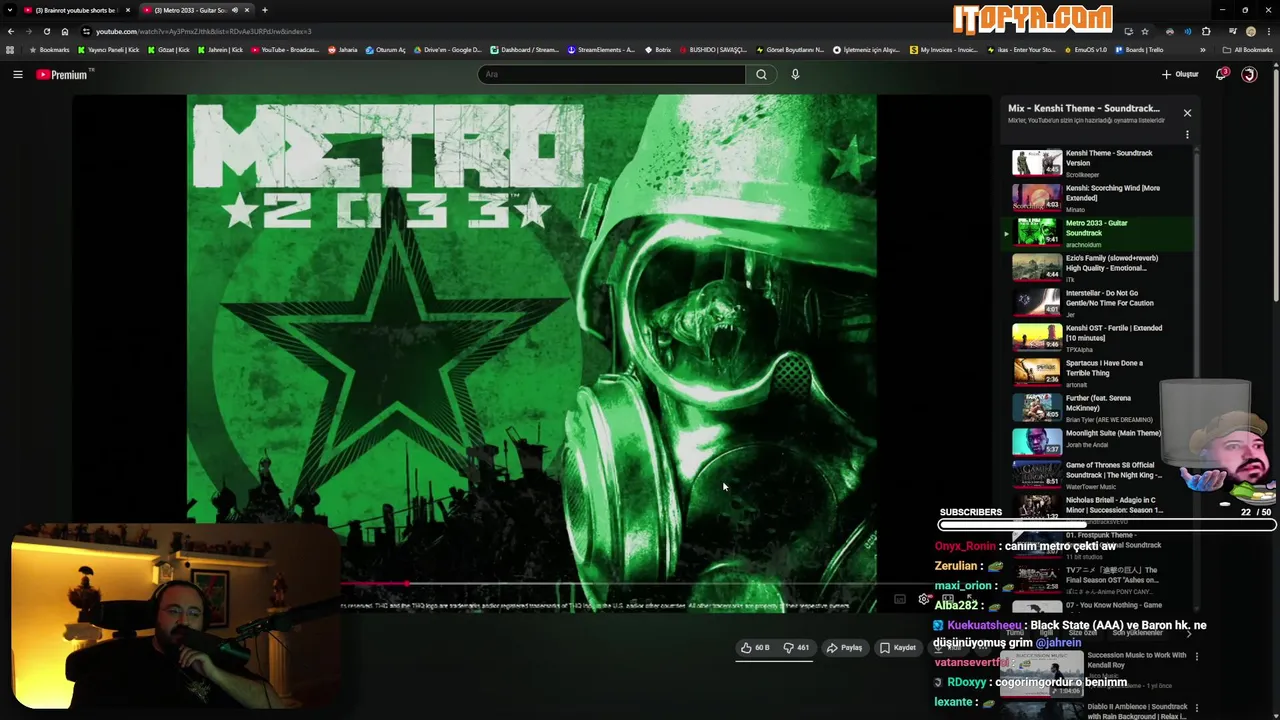Select Metro 2033 - Guitar Soundtrack playlist item
The width and height of the screenshot is (1280, 720).
[x=1098, y=233]
